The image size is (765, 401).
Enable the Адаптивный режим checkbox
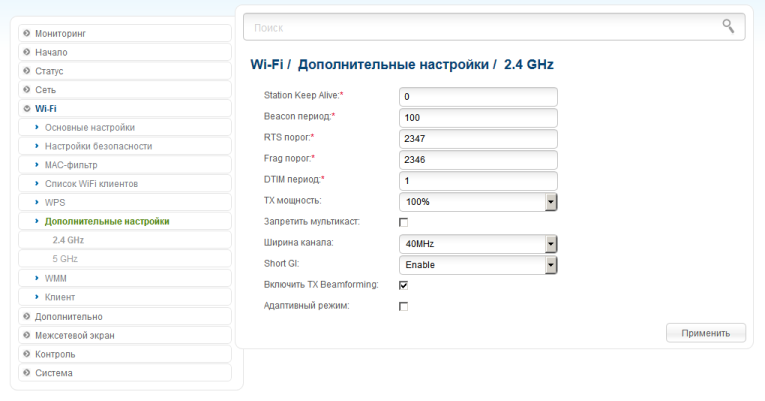point(403,306)
